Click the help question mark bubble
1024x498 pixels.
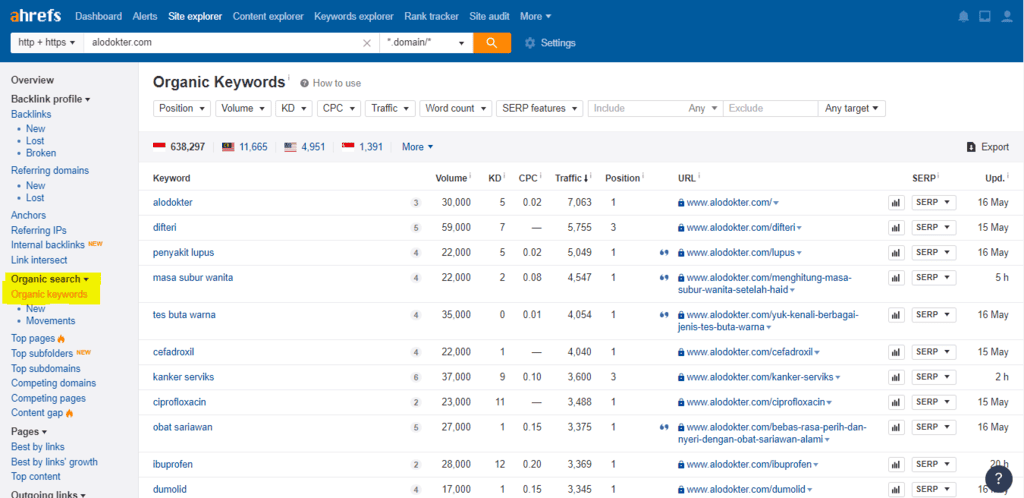click(999, 479)
